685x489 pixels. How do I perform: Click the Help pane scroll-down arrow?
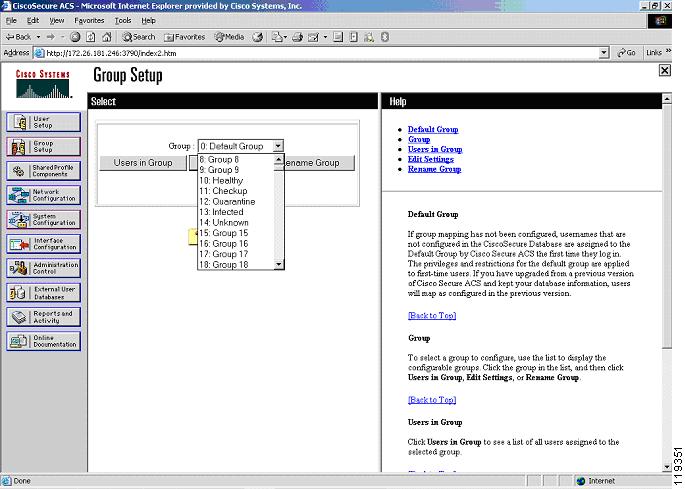[667, 467]
